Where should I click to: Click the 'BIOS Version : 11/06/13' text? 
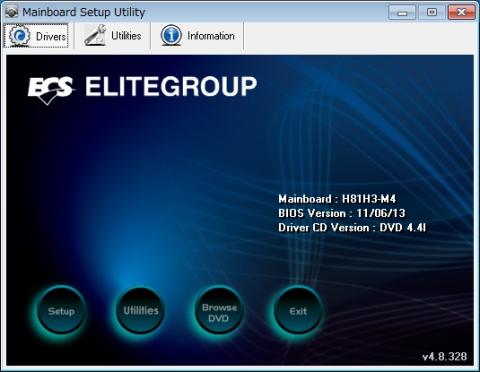coord(342,213)
